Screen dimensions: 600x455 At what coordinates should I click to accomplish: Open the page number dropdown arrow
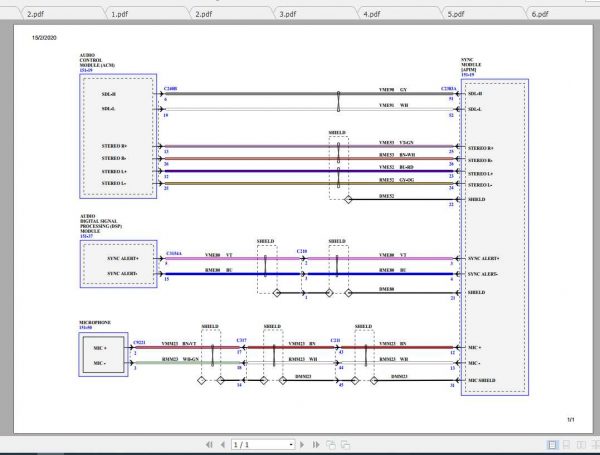pyautogui.click(x=291, y=445)
